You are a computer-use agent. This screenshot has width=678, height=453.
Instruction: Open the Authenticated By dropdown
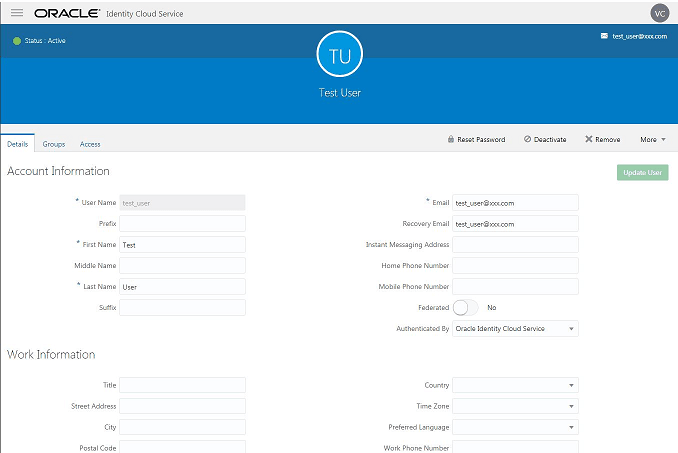[515, 329]
